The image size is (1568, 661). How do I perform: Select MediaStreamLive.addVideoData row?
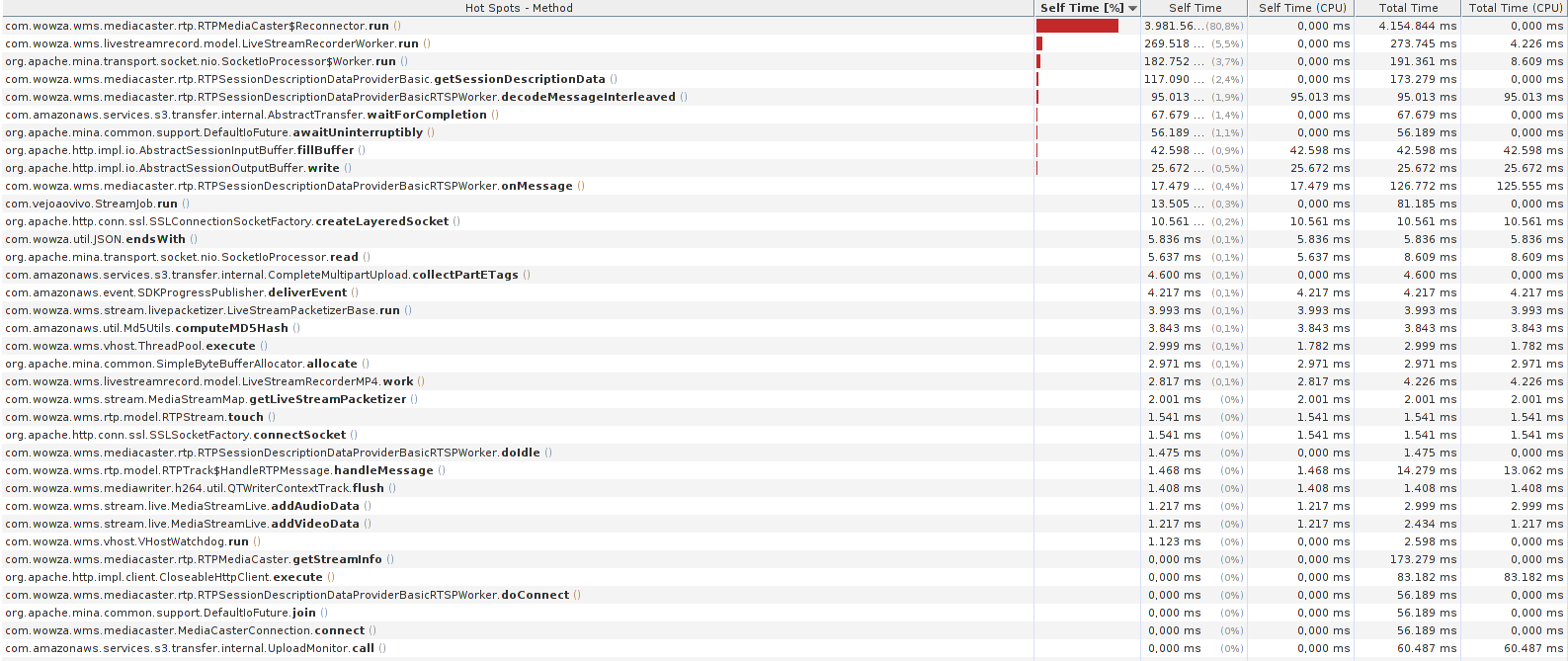click(x=784, y=524)
